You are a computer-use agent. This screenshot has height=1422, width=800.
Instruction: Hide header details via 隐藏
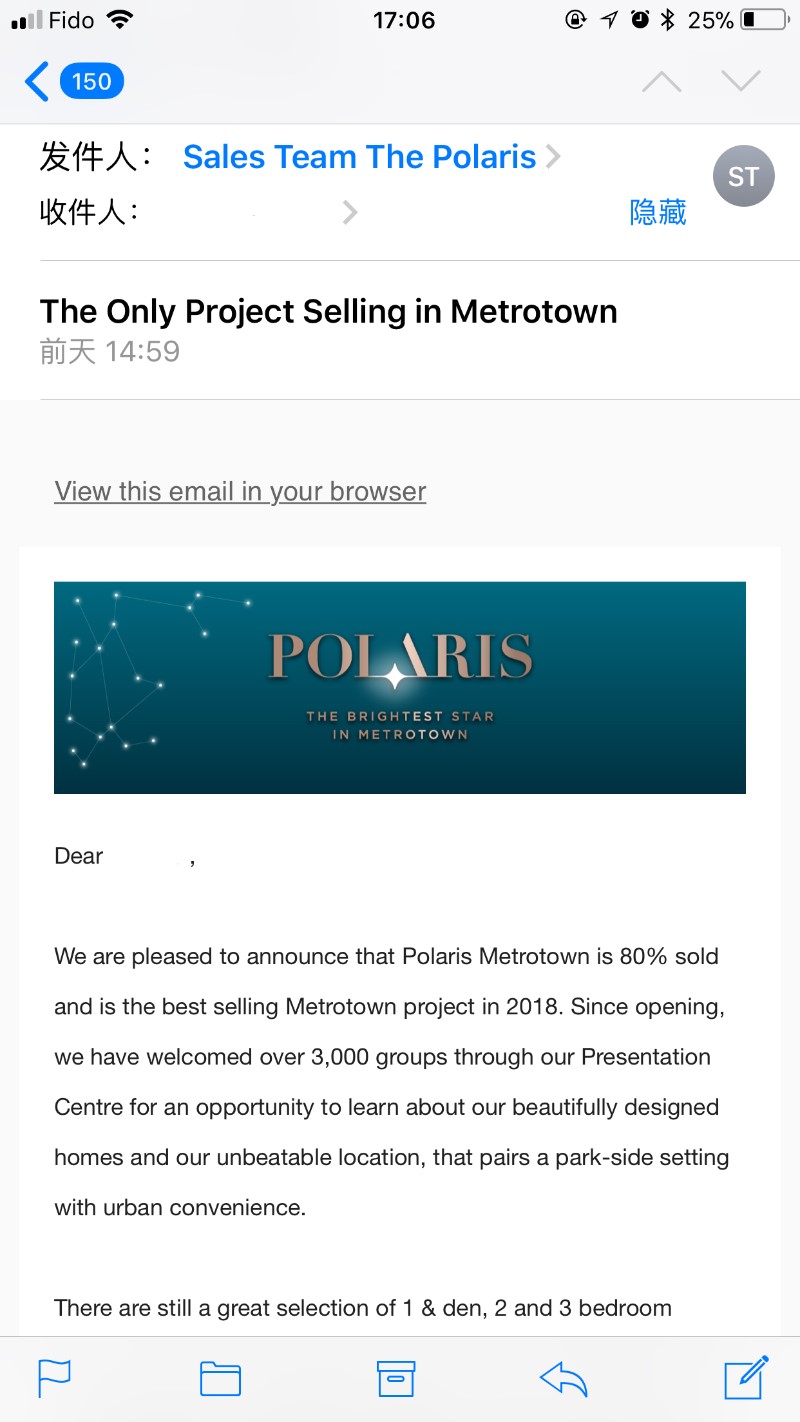pos(658,212)
